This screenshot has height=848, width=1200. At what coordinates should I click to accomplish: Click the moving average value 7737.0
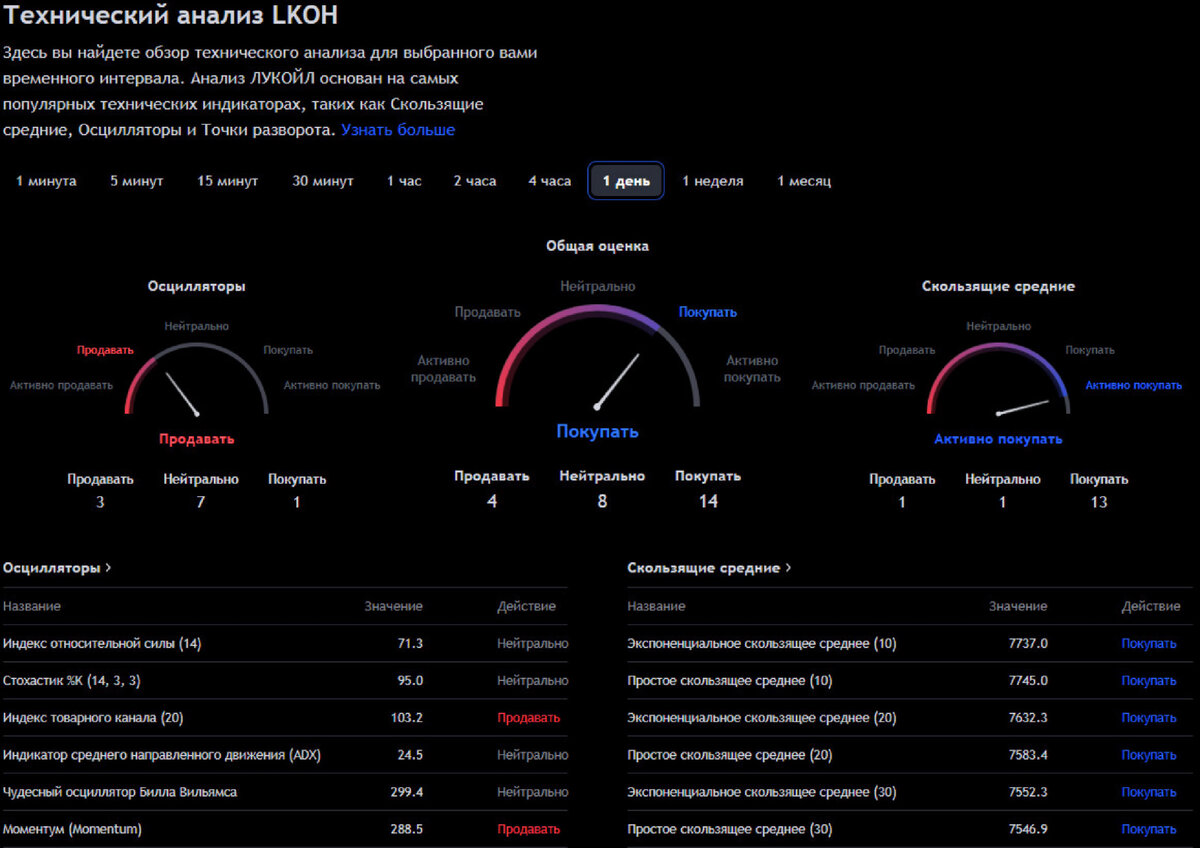pyautogui.click(x=1028, y=643)
